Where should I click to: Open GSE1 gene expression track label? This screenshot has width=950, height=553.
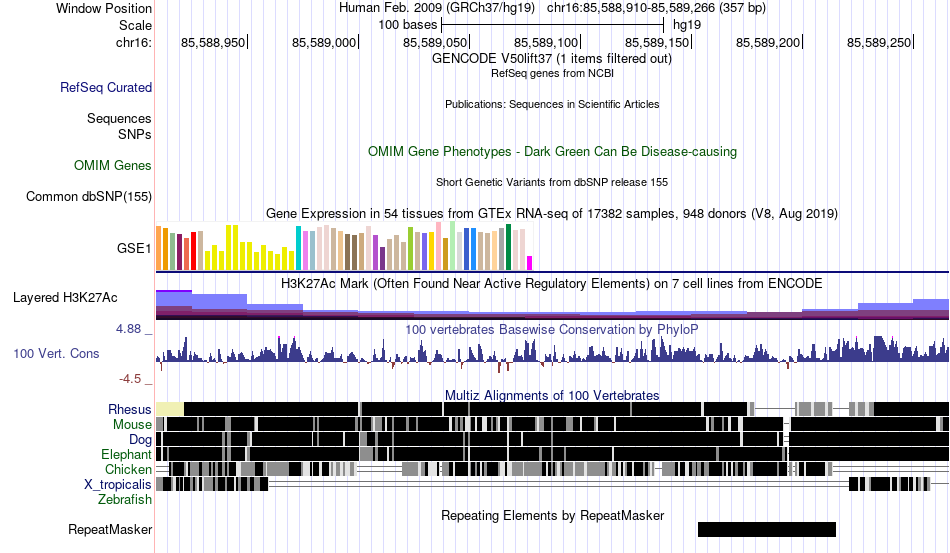click(x=134, y=248)
